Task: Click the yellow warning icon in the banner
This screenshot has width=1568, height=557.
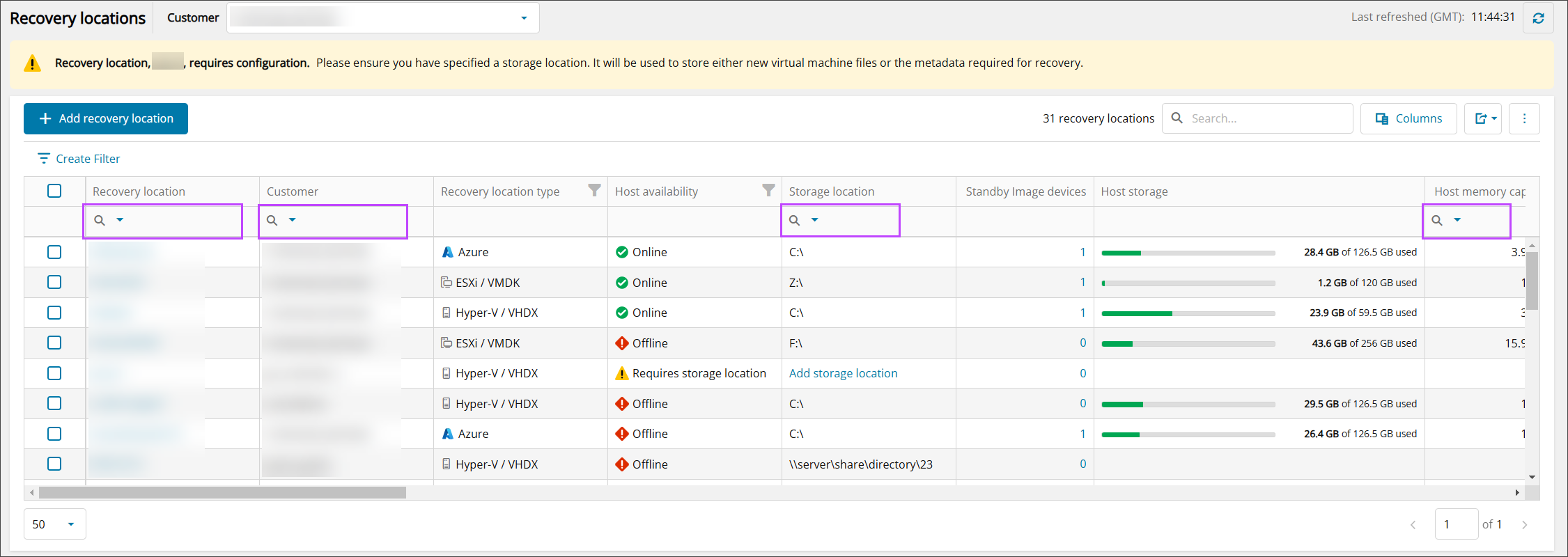Action: pyautogui.click(x=32, y=63)
